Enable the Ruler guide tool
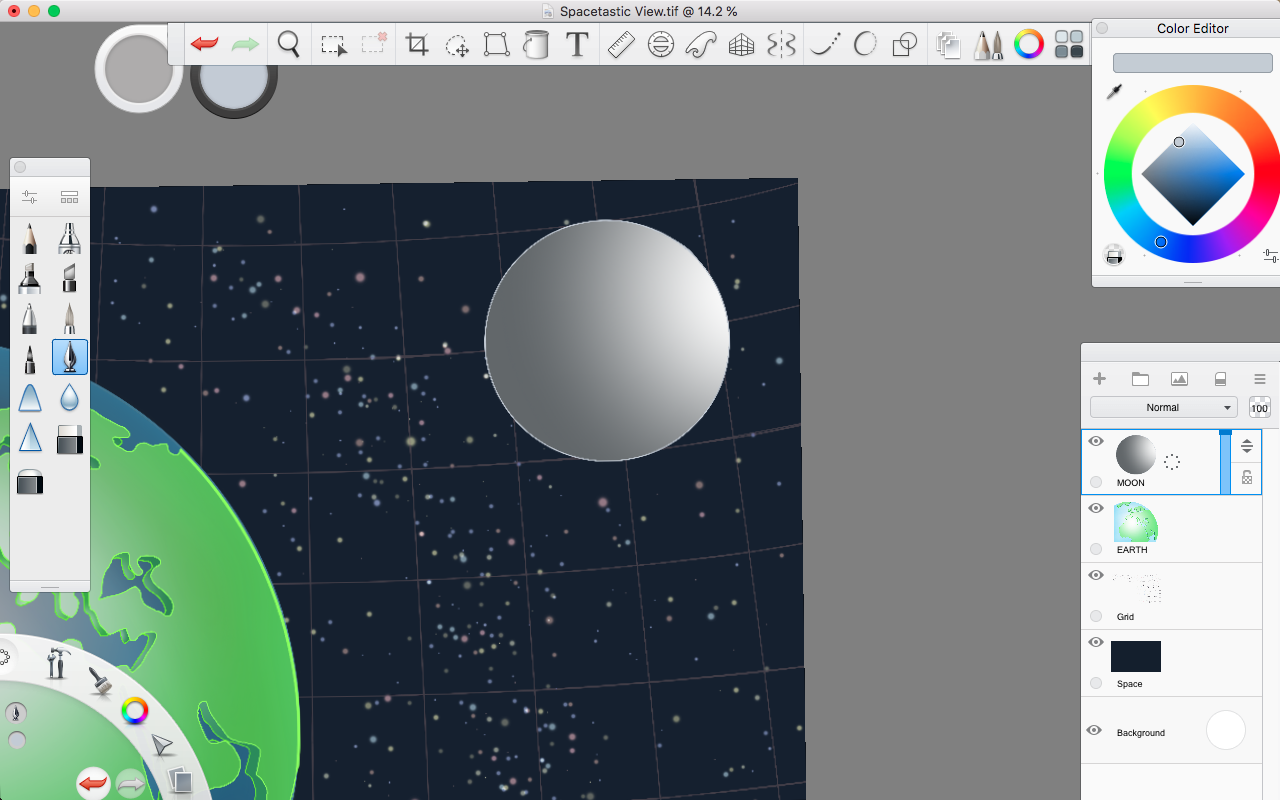1280x800 pixels. 621,45
